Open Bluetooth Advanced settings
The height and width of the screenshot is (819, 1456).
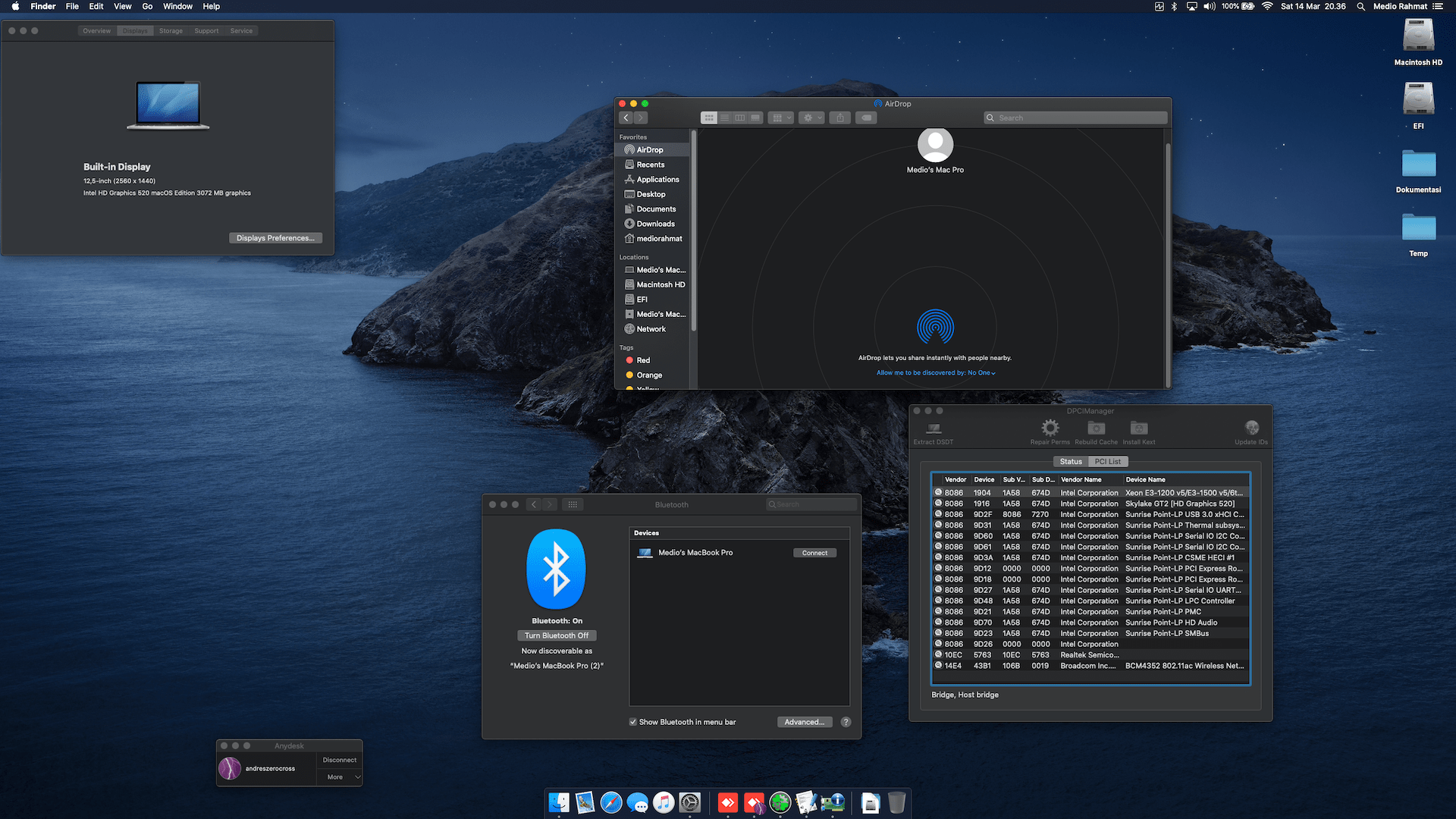tap(805, 722)
